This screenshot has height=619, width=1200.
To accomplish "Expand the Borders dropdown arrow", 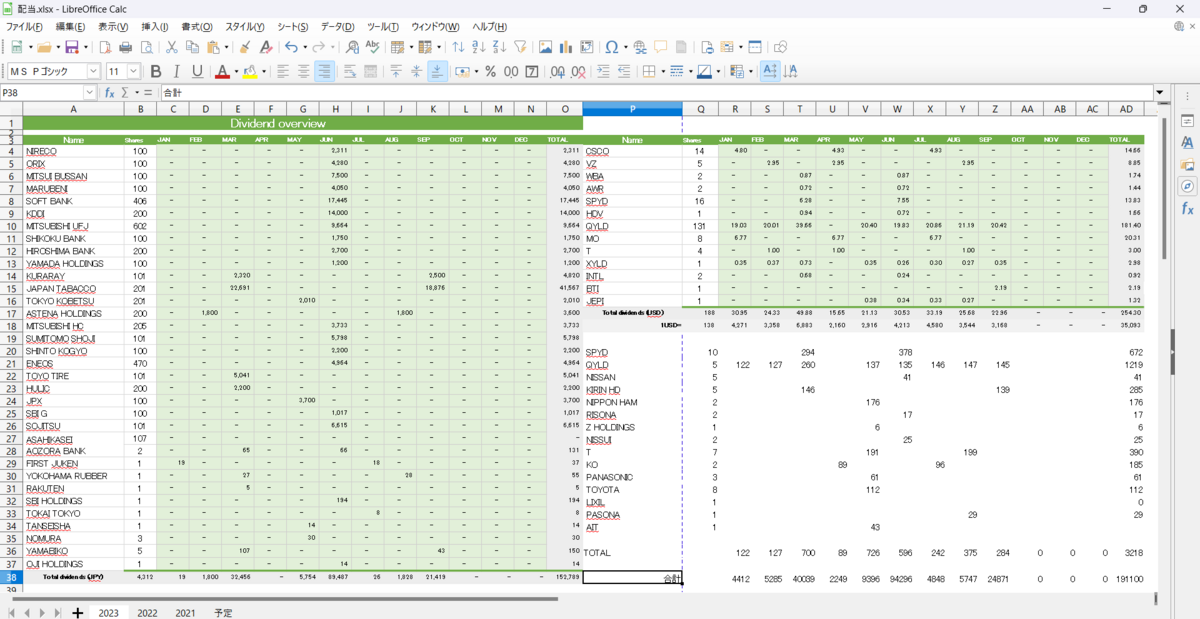I will 662,71.
